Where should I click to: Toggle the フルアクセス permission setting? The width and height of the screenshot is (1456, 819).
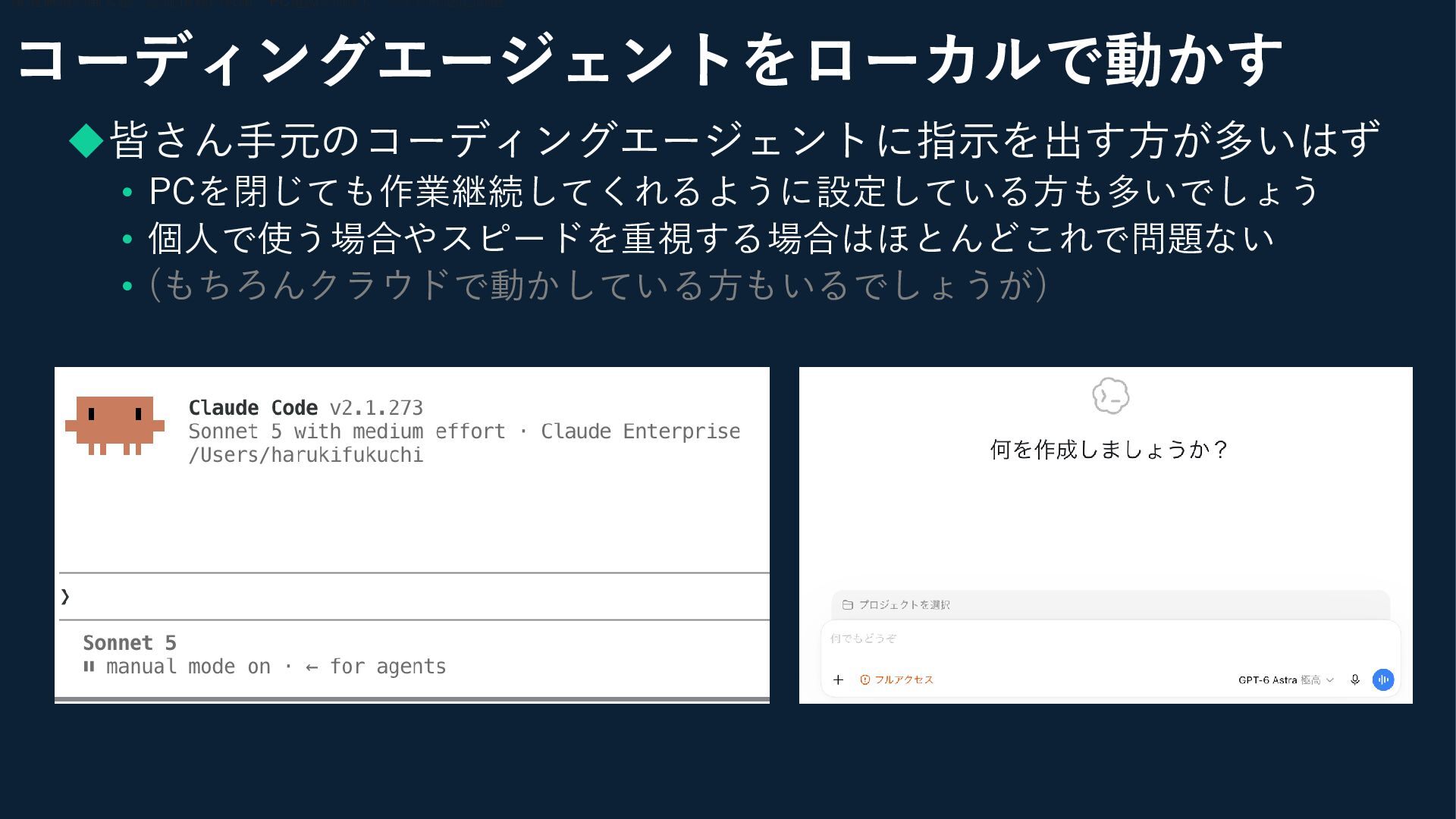click(x=896, y=679)
